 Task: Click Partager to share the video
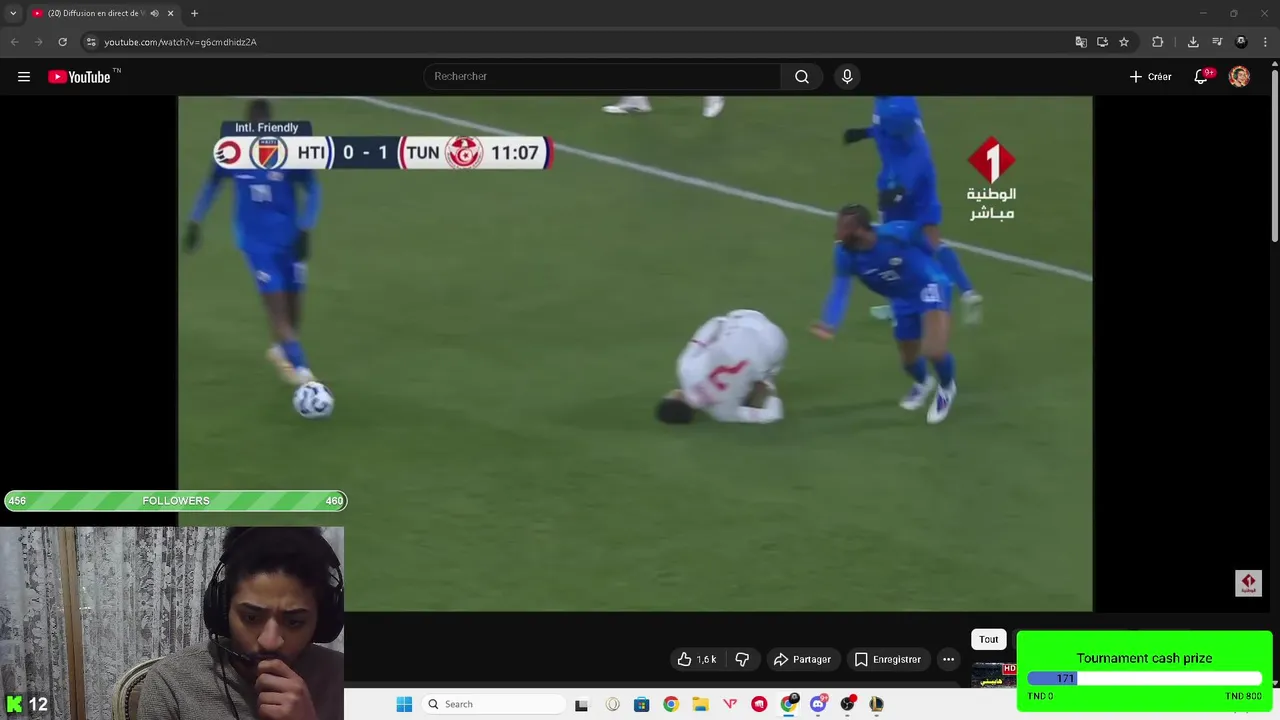(802, 659)
